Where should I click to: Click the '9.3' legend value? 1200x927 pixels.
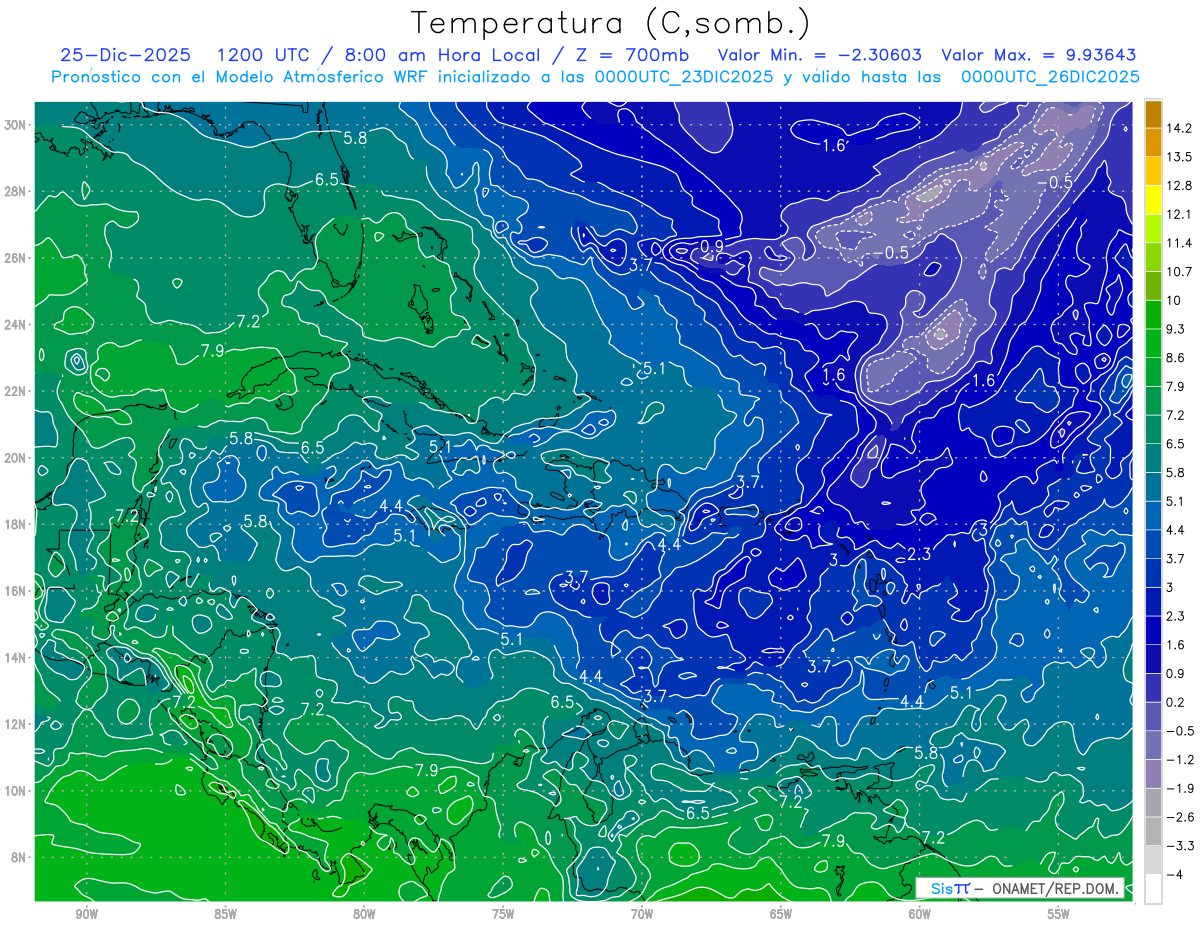click(1176, 329)
